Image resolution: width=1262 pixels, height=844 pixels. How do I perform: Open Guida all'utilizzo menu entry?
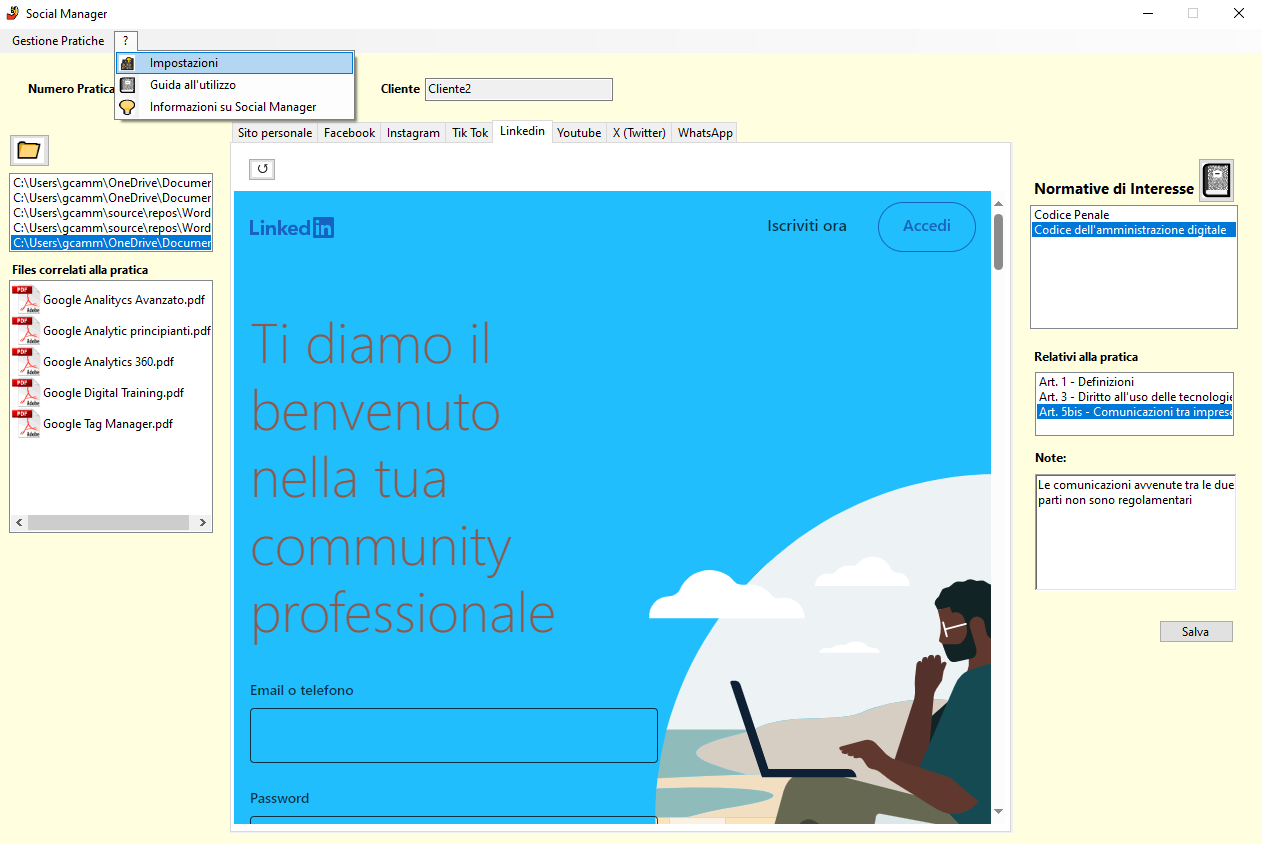coord(235,85)
